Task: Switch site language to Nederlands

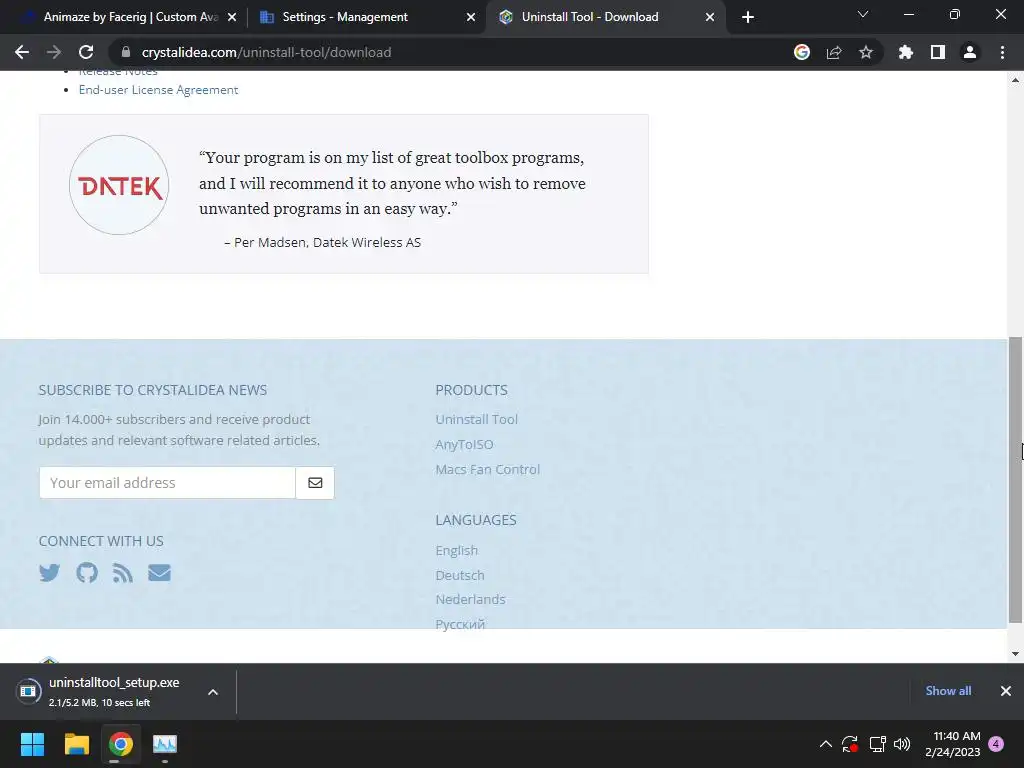Action: (x=470, y=599)
